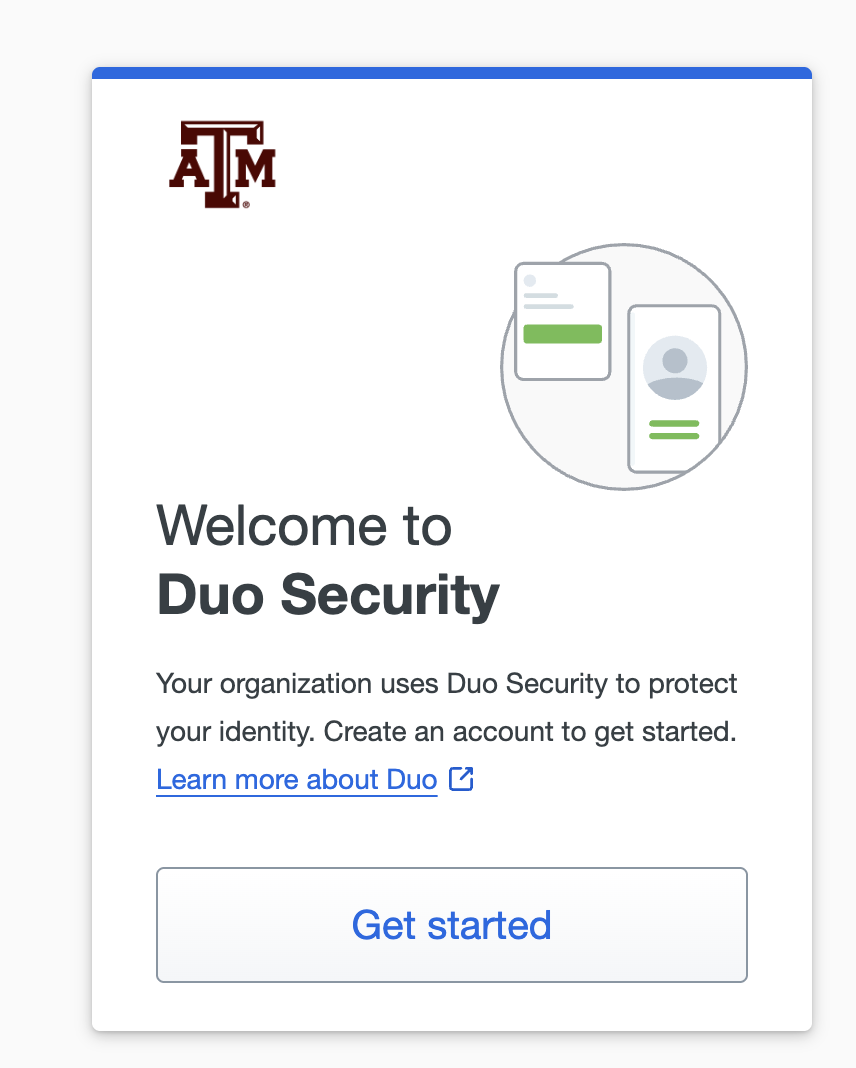Click the blue accent bar atop the card
856x1068 pixels.
click(451, 71)
